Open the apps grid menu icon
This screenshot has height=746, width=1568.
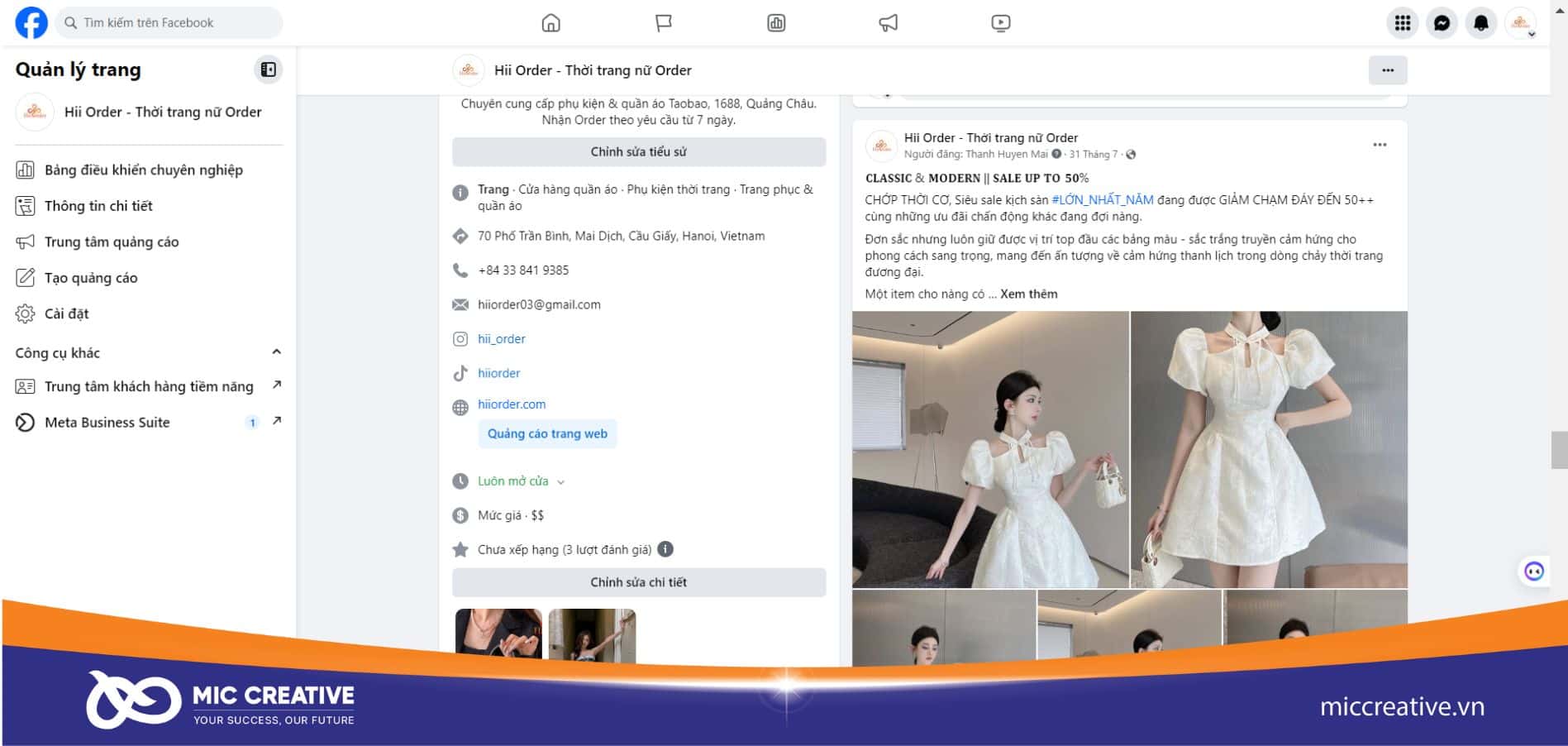pos(1403,23)
